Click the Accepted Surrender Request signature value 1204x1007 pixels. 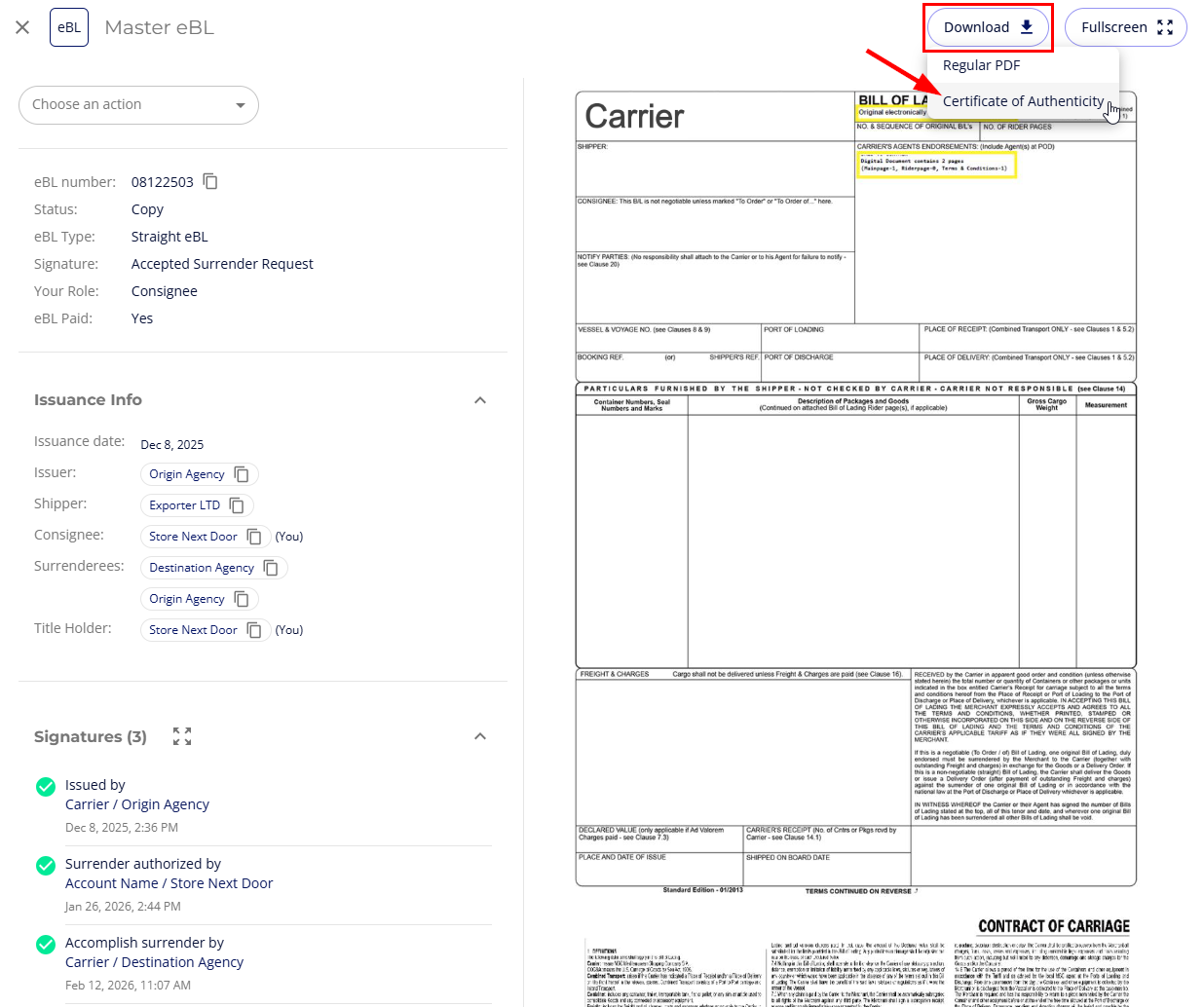(222, 264)
